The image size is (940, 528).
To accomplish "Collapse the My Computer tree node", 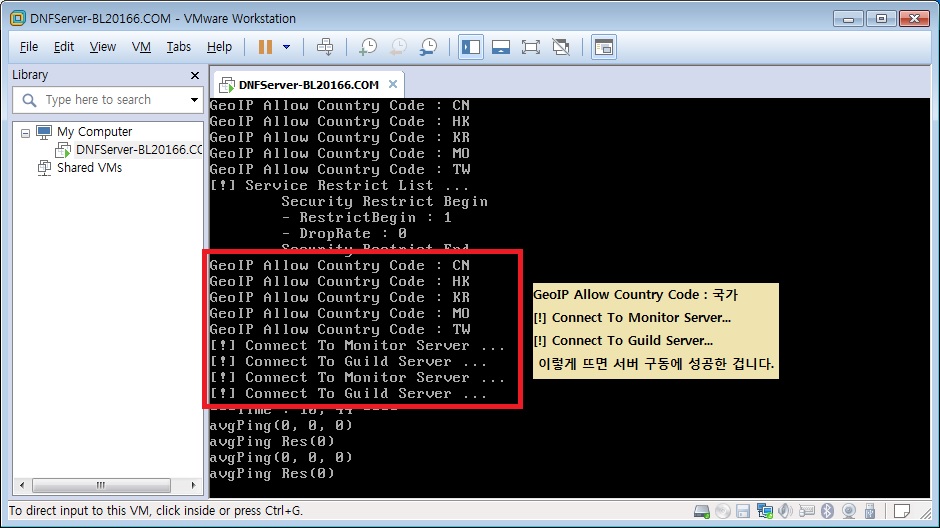I will coord(25,132).
